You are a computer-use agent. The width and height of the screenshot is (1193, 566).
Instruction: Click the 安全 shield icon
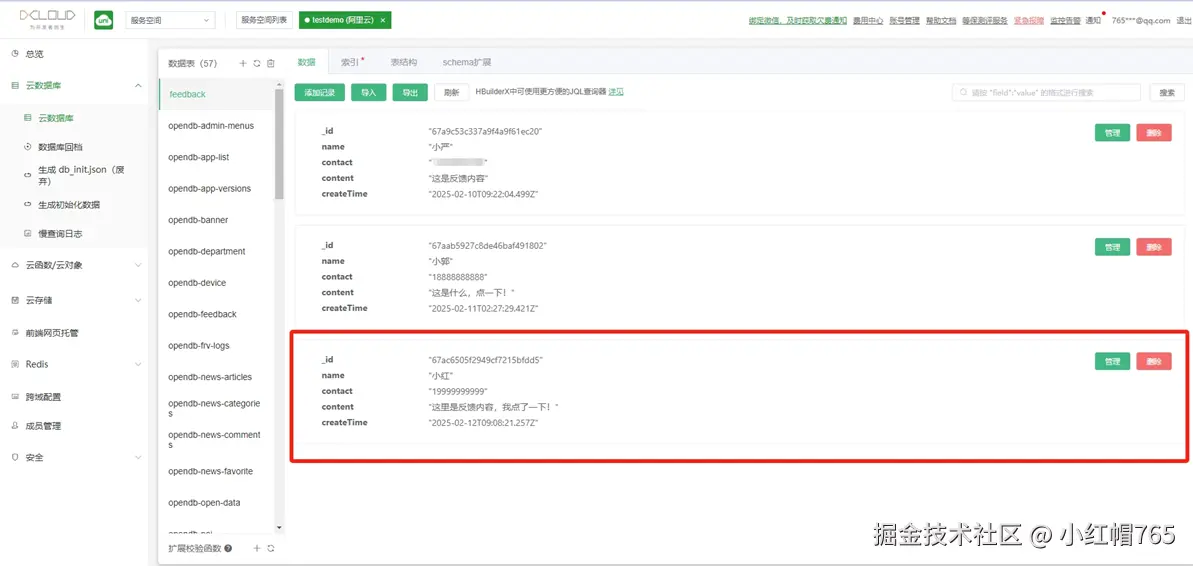14,458
